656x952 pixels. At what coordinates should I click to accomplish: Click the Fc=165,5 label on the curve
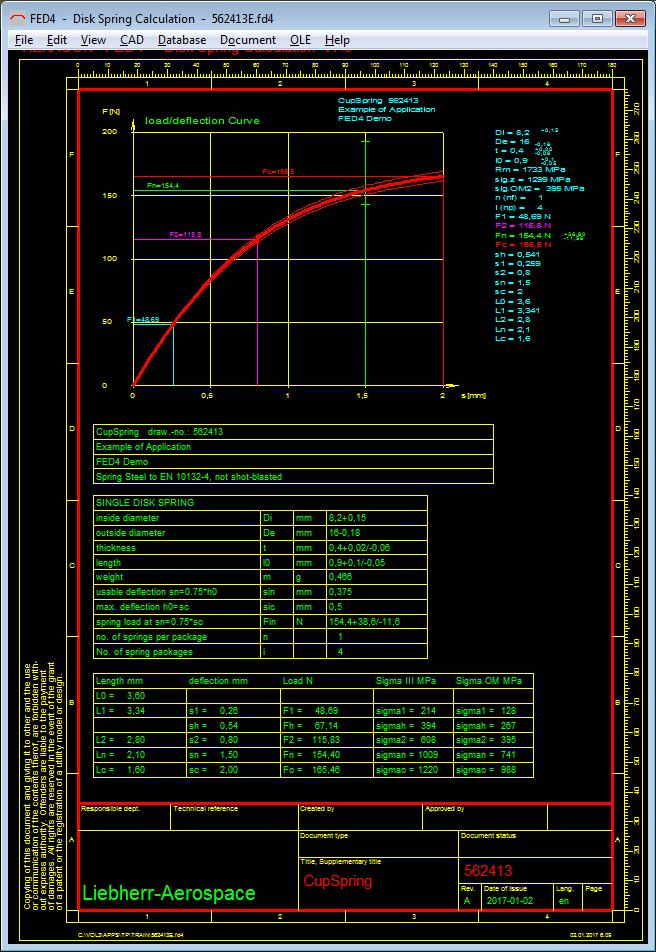click(278, 172)
